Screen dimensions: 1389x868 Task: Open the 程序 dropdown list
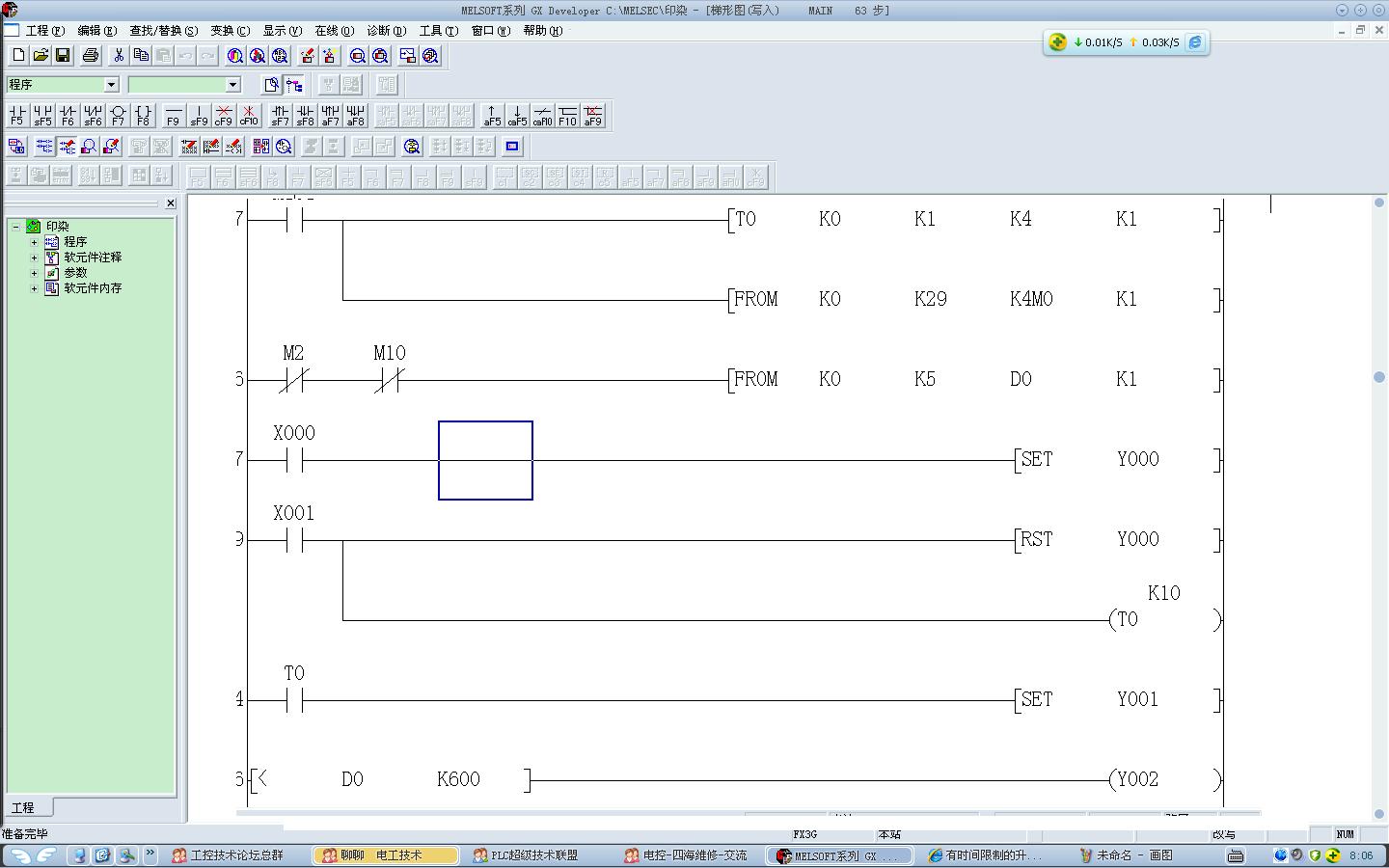(x=111, y=85)
